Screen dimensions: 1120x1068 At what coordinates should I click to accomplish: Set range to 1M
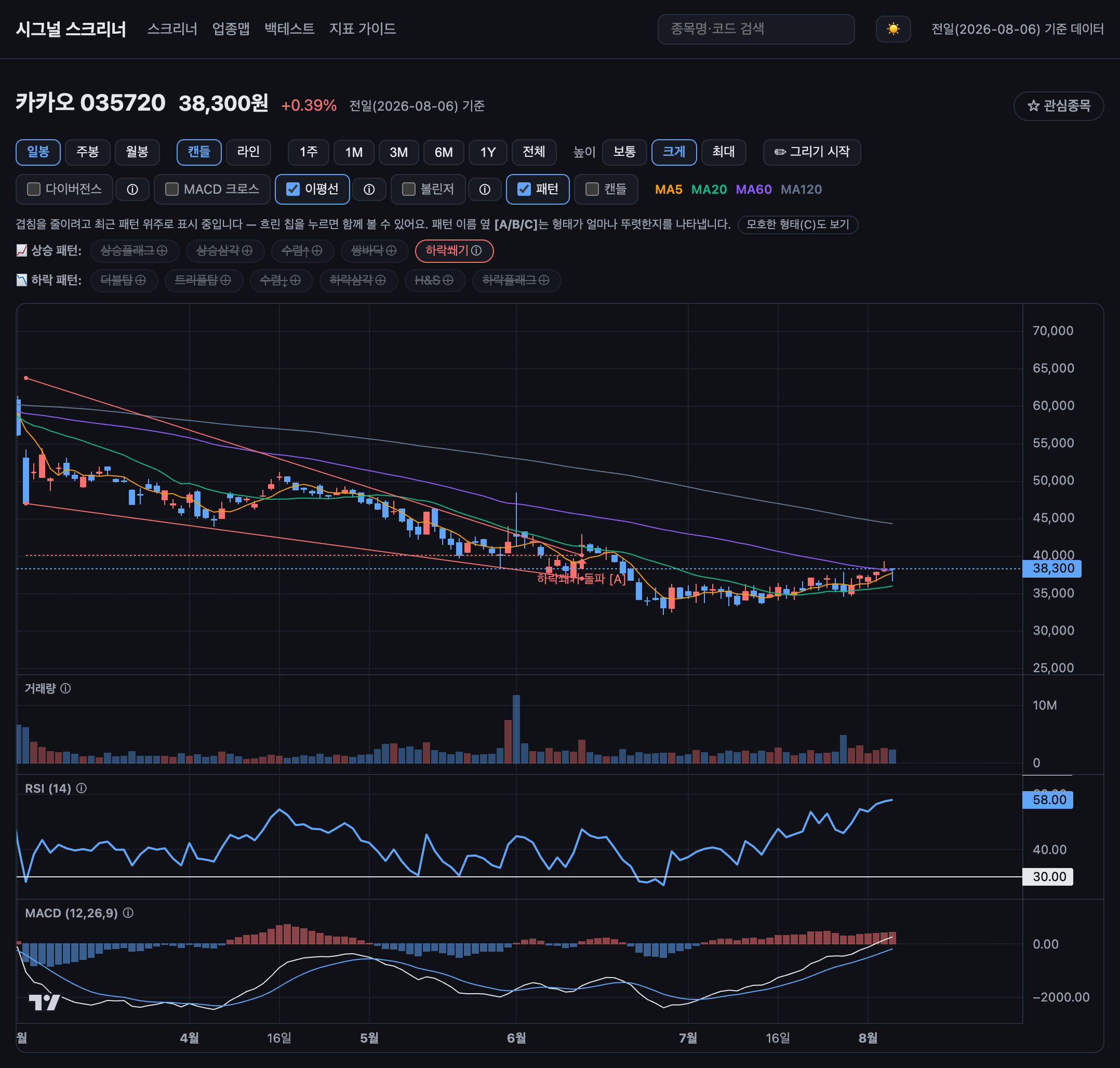click(x=354, y=152)
